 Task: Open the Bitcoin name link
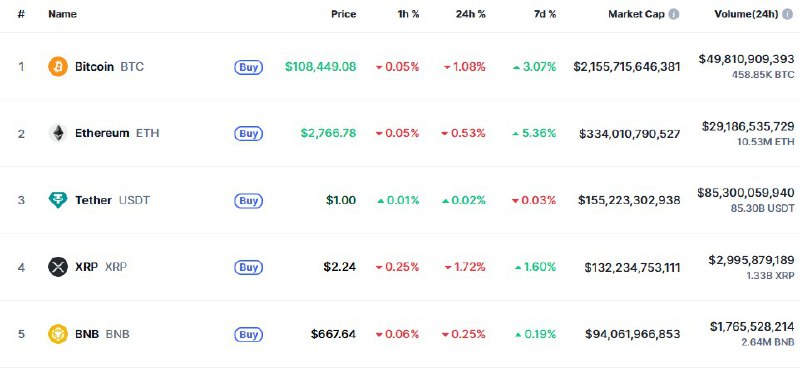click(x=94, y=67)
